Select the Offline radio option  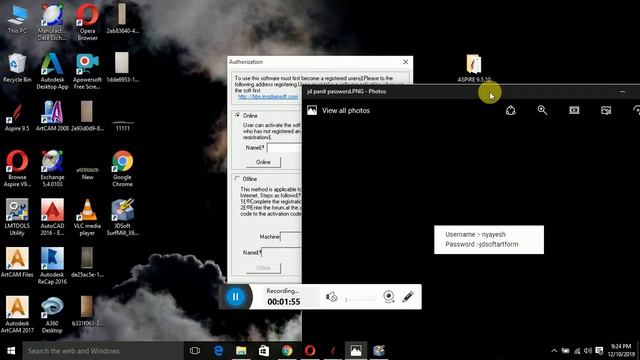(238, 179)
